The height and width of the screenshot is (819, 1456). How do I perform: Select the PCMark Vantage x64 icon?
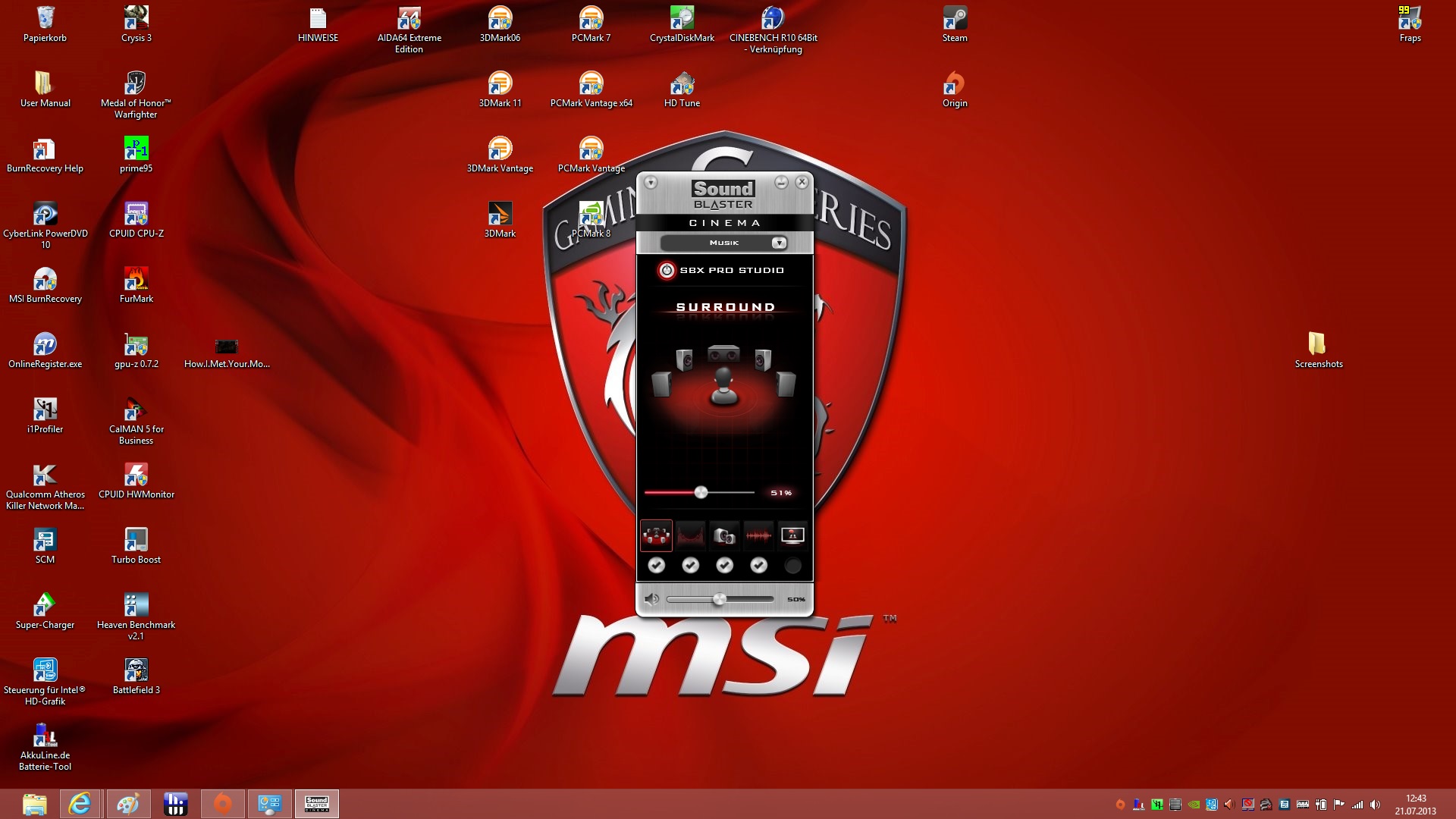pyautogui.click(x=591, y=89)
